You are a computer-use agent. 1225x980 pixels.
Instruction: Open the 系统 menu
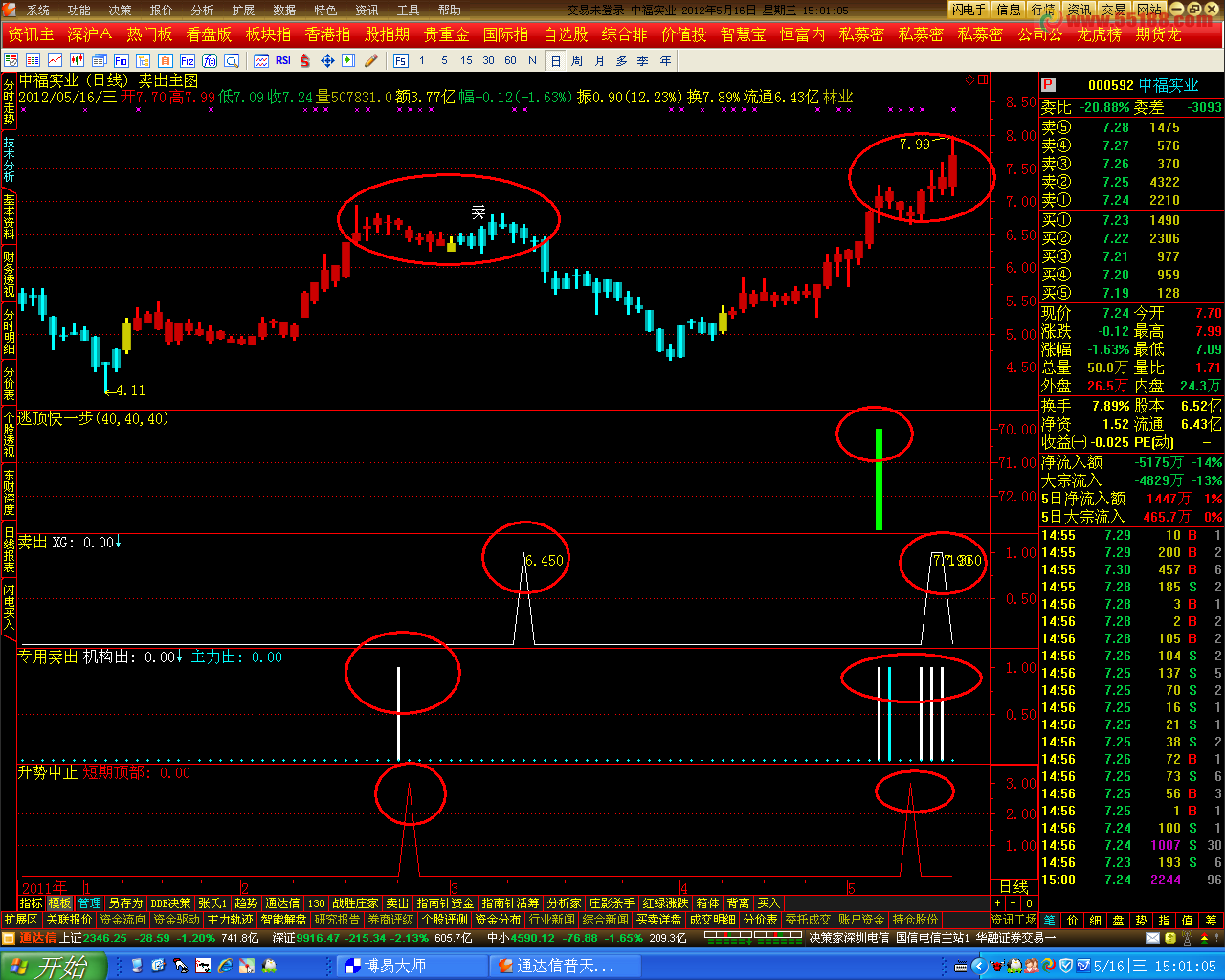pyautogui.click(x=37, y=10)
